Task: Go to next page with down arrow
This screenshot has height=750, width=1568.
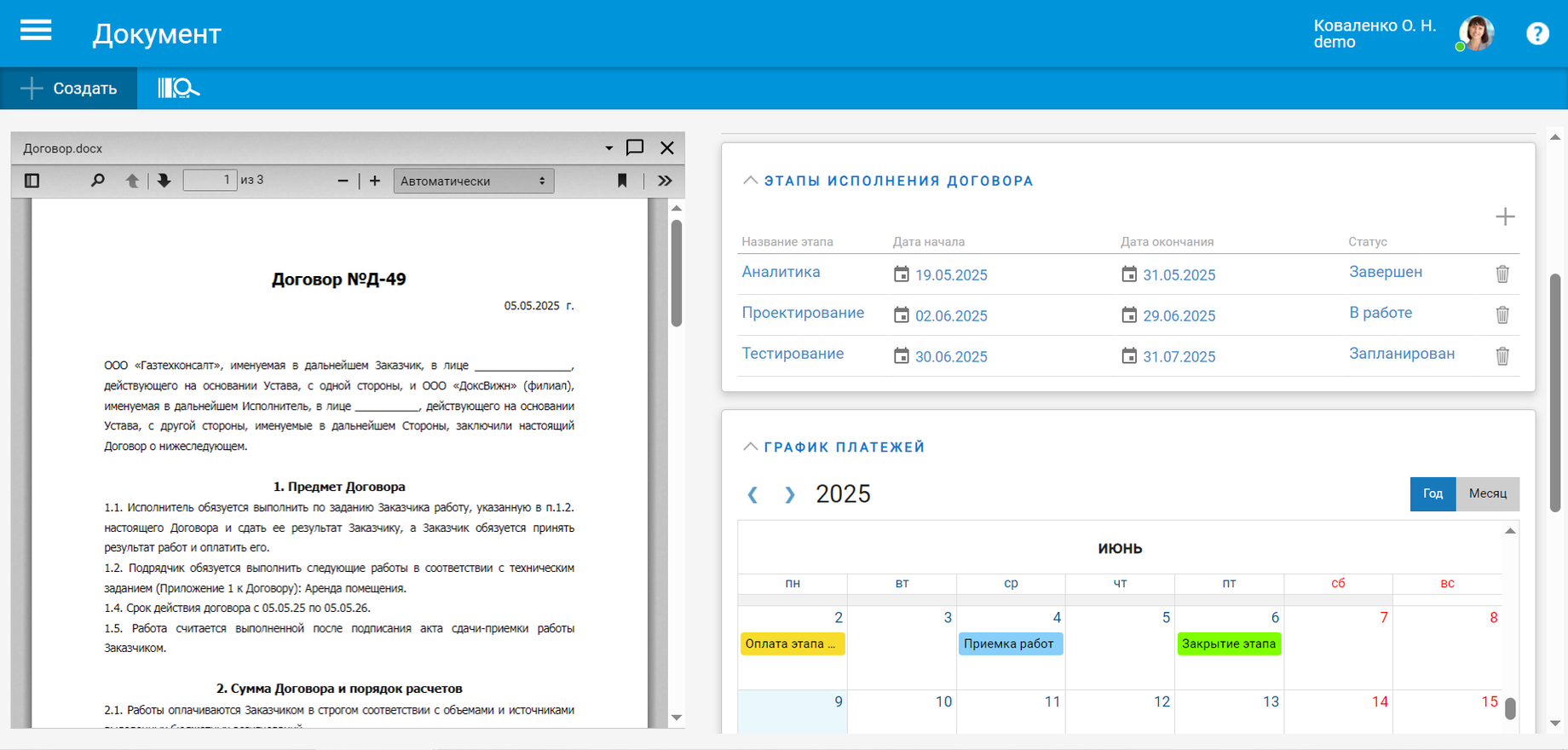Action: click(x=164, y=181)
